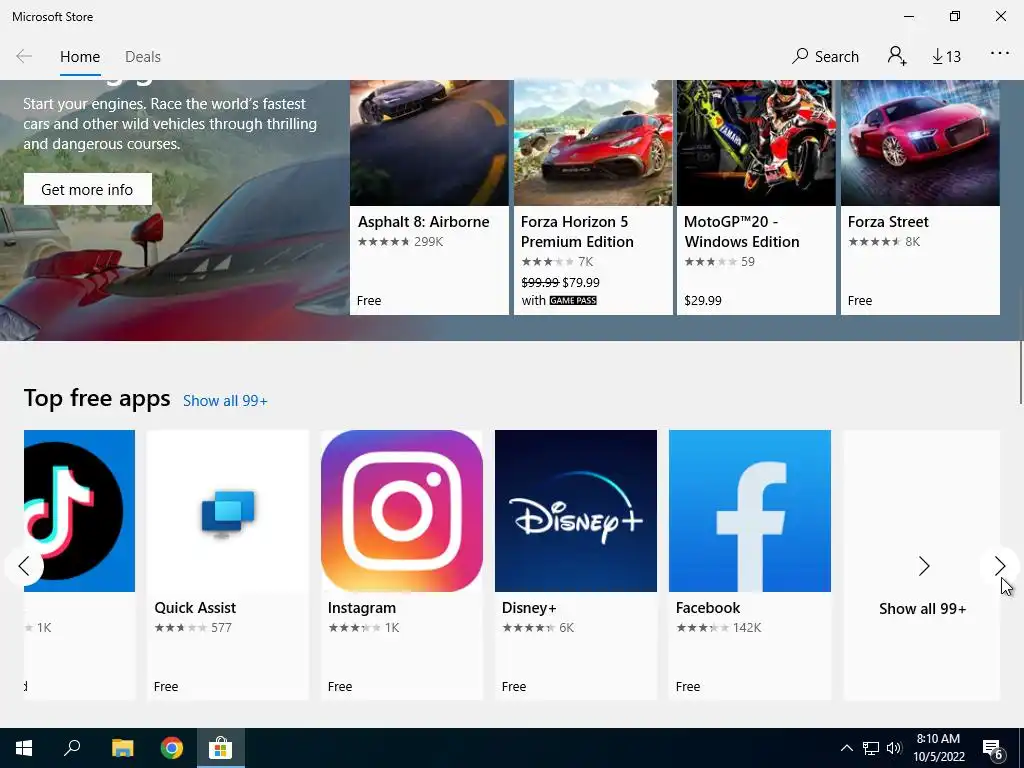Click the Show all 99+ link beside the heading
This screenshot has width=1024, height=768.
[225, 401]
